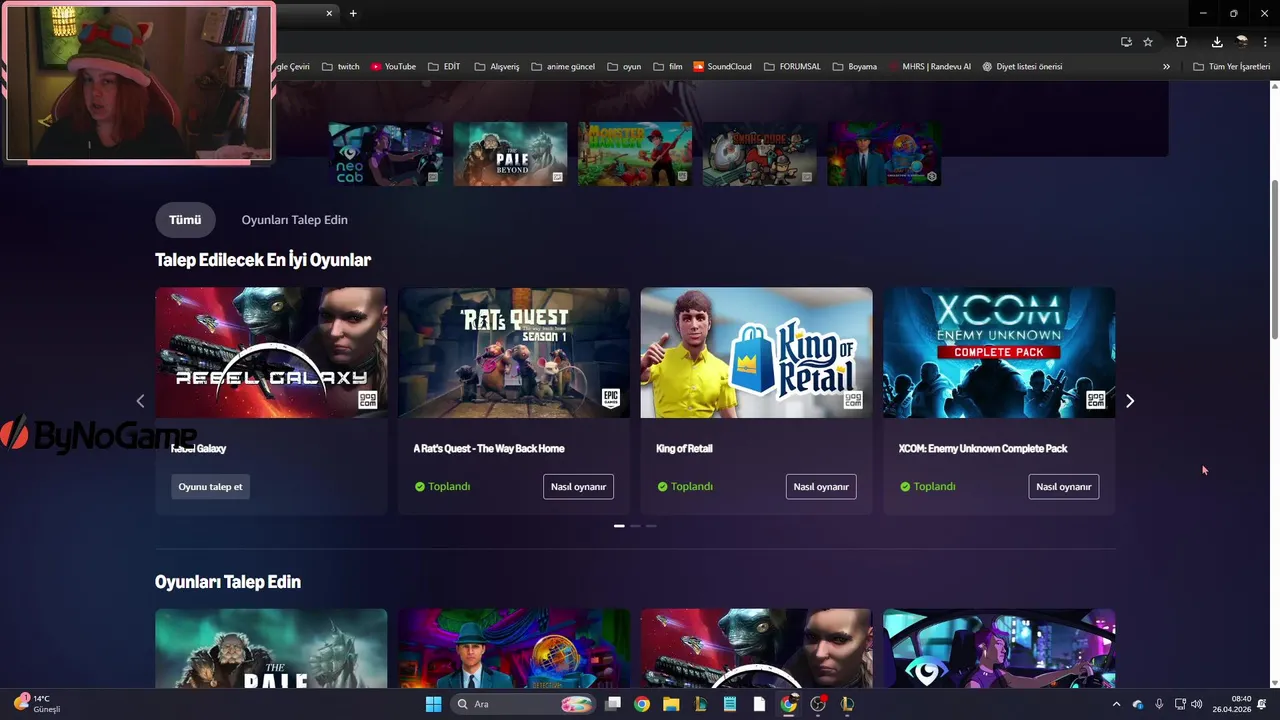Open the Diyet listesi önerisi bookmark
Image resolution: width=1280 pixels, height=720 pixels.
pyautogui.click(x=1022, y=67)
